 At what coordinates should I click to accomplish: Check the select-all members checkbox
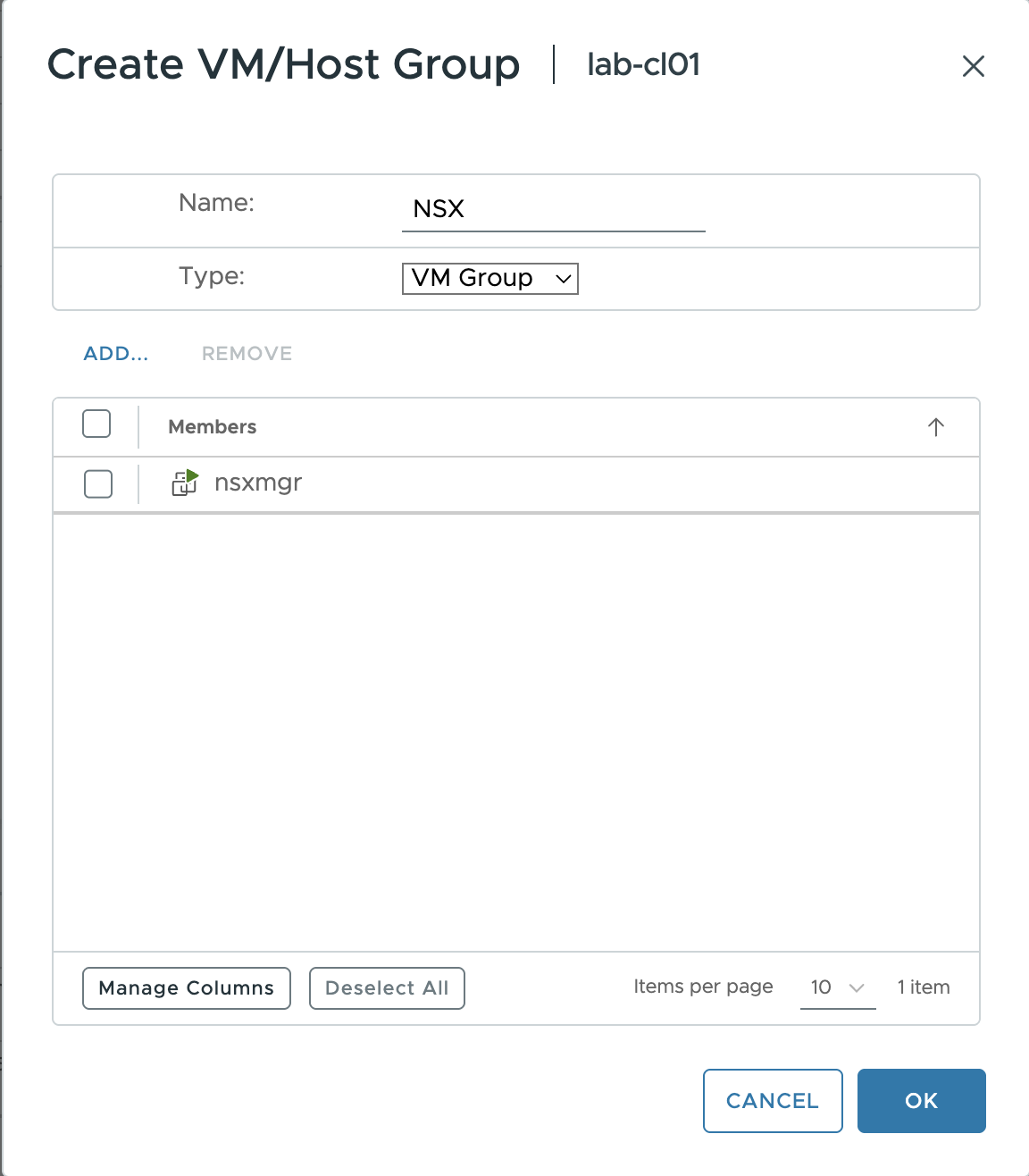click(96, 424)
